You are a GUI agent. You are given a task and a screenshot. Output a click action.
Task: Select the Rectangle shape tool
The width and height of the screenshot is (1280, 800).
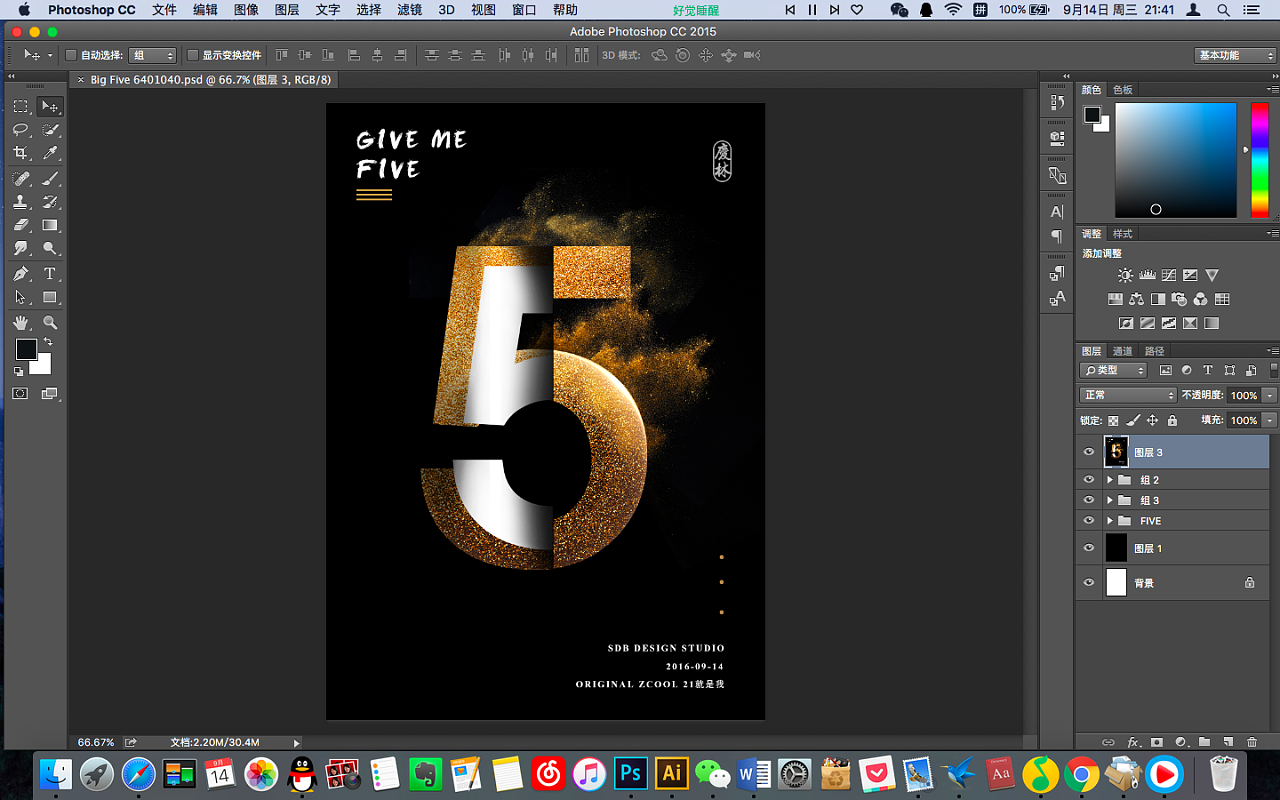[x=50, y=297]
